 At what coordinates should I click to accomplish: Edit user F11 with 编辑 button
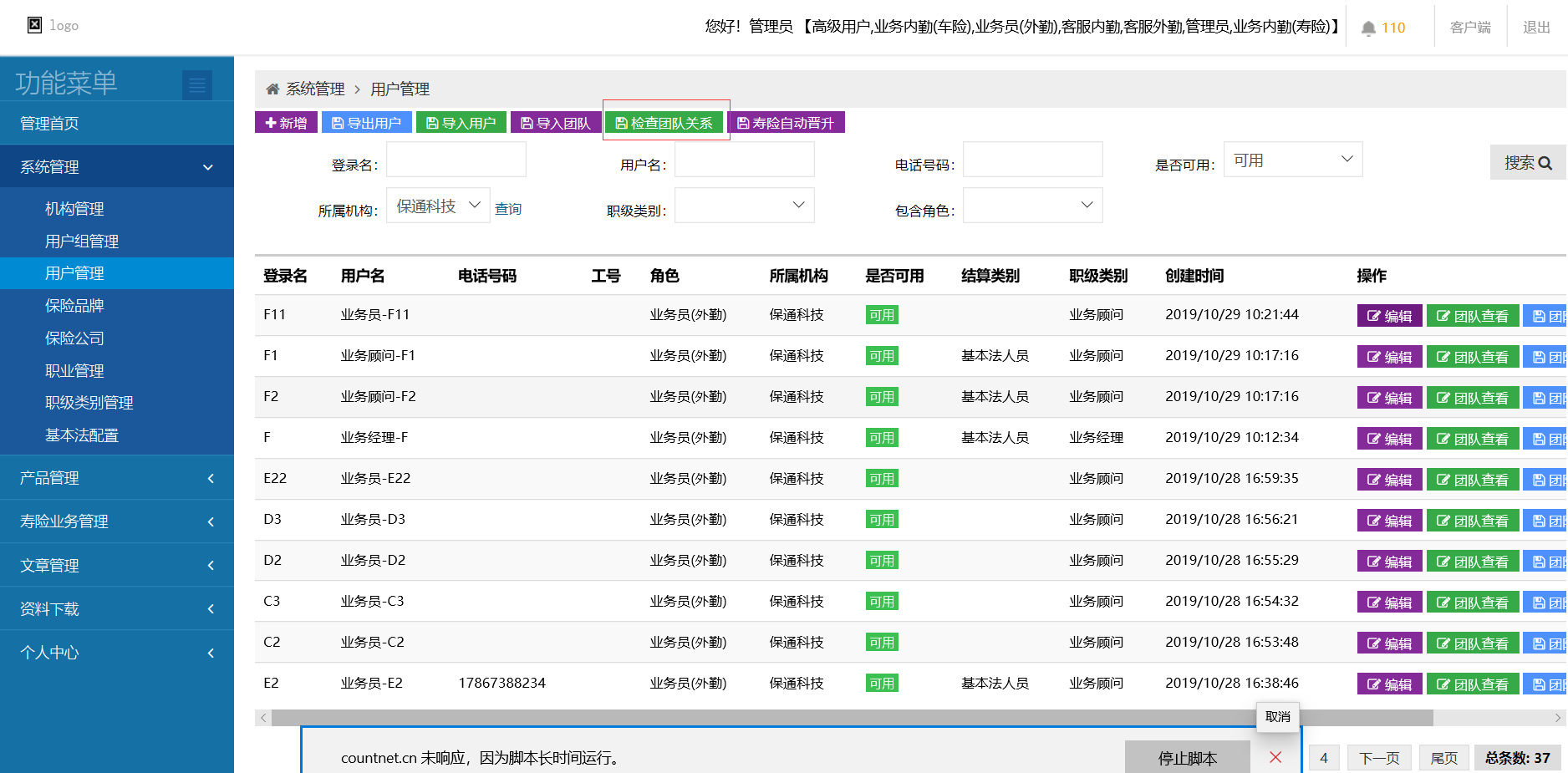[x=1389, y=316]
